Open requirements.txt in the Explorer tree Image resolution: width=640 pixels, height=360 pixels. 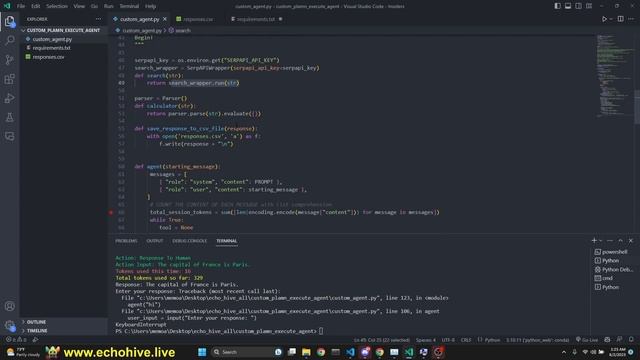coord(51,48)
